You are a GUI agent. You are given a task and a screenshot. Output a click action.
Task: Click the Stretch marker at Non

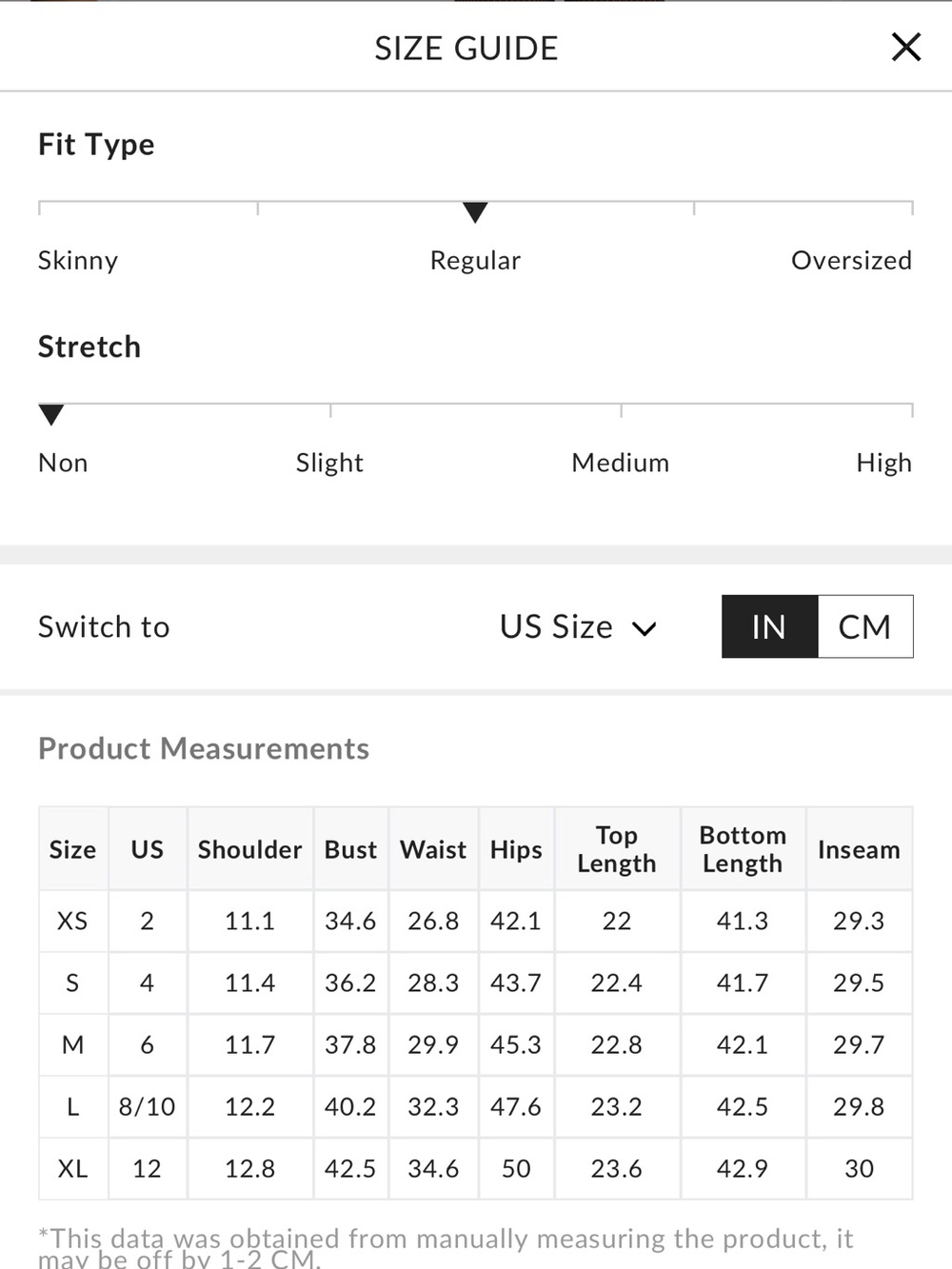pyautogui.click(x=51, y=414)
